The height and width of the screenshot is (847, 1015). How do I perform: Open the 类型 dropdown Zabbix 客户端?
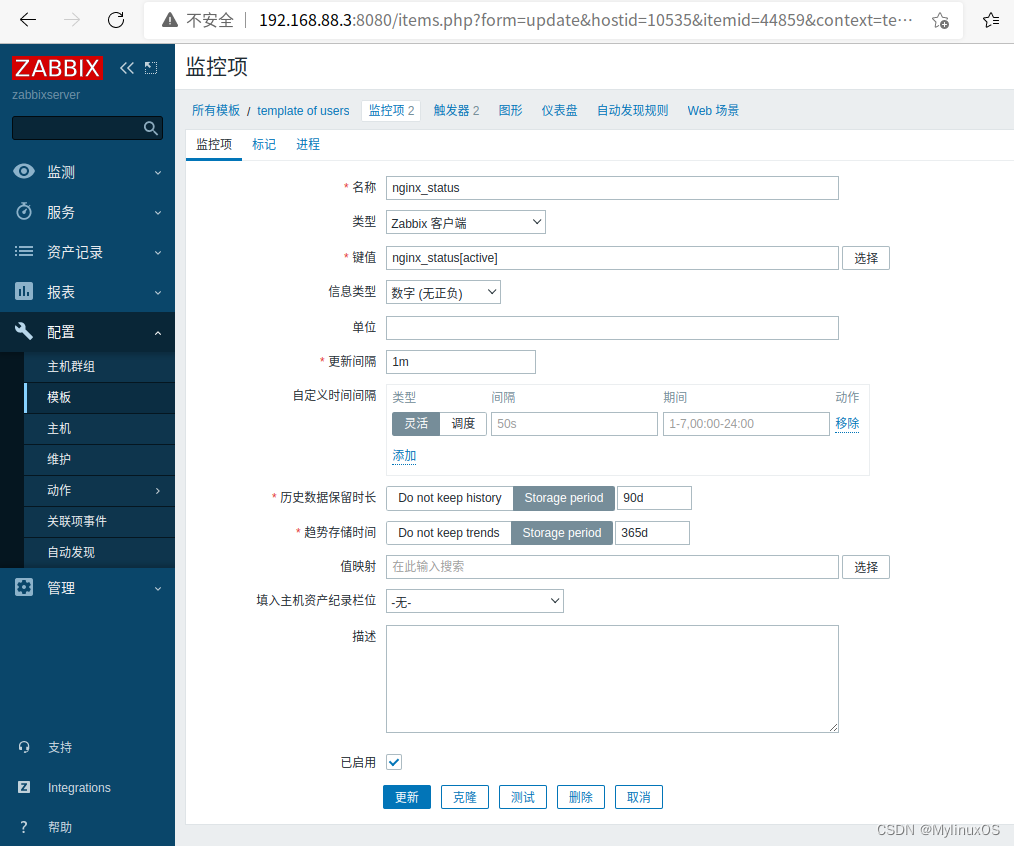[465, 222]
